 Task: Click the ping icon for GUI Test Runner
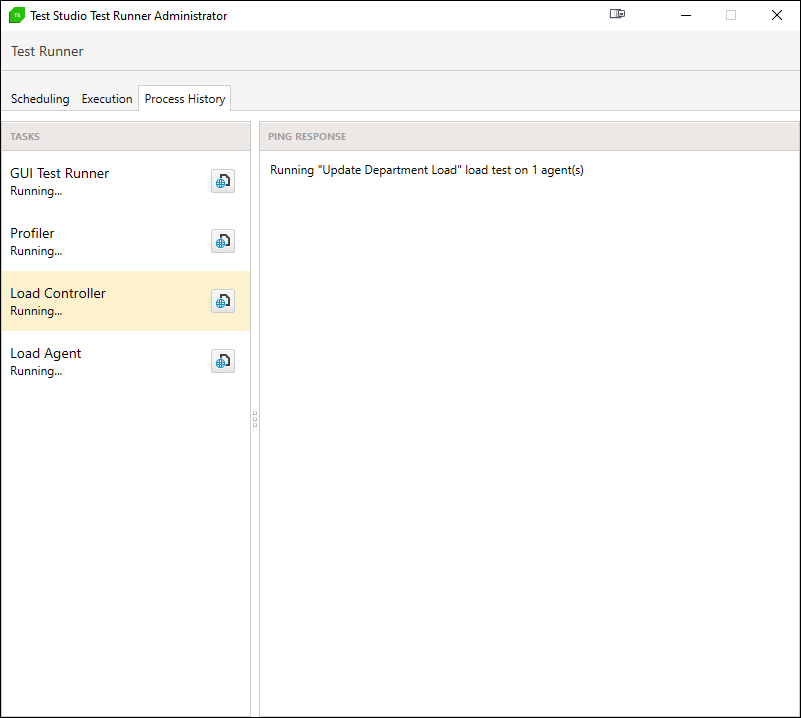(x=223, y=181)
